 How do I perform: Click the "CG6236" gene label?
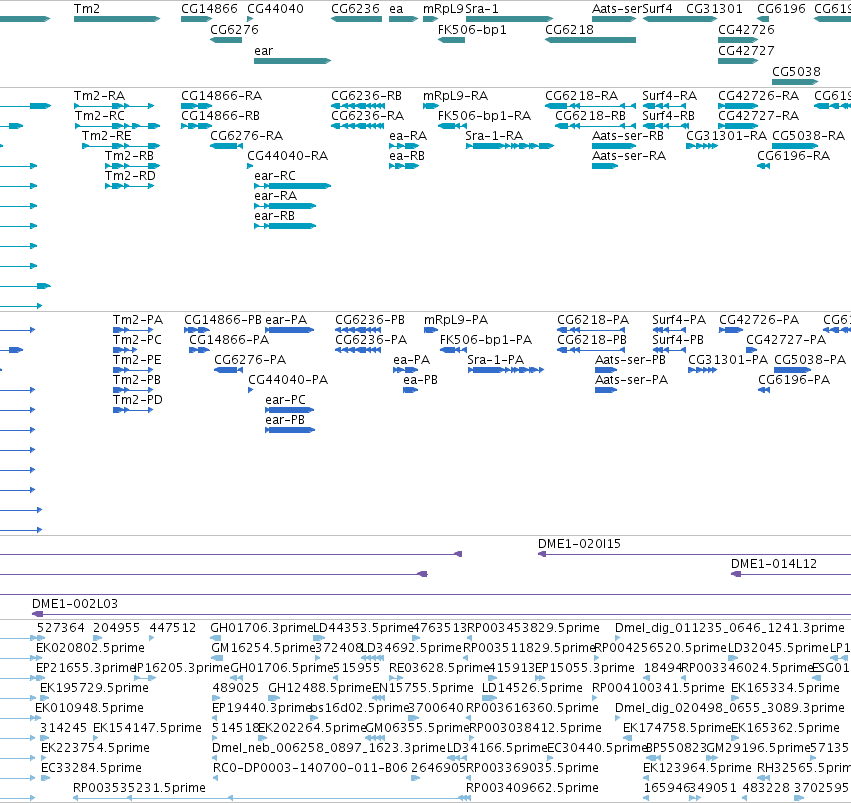point(355,9)
